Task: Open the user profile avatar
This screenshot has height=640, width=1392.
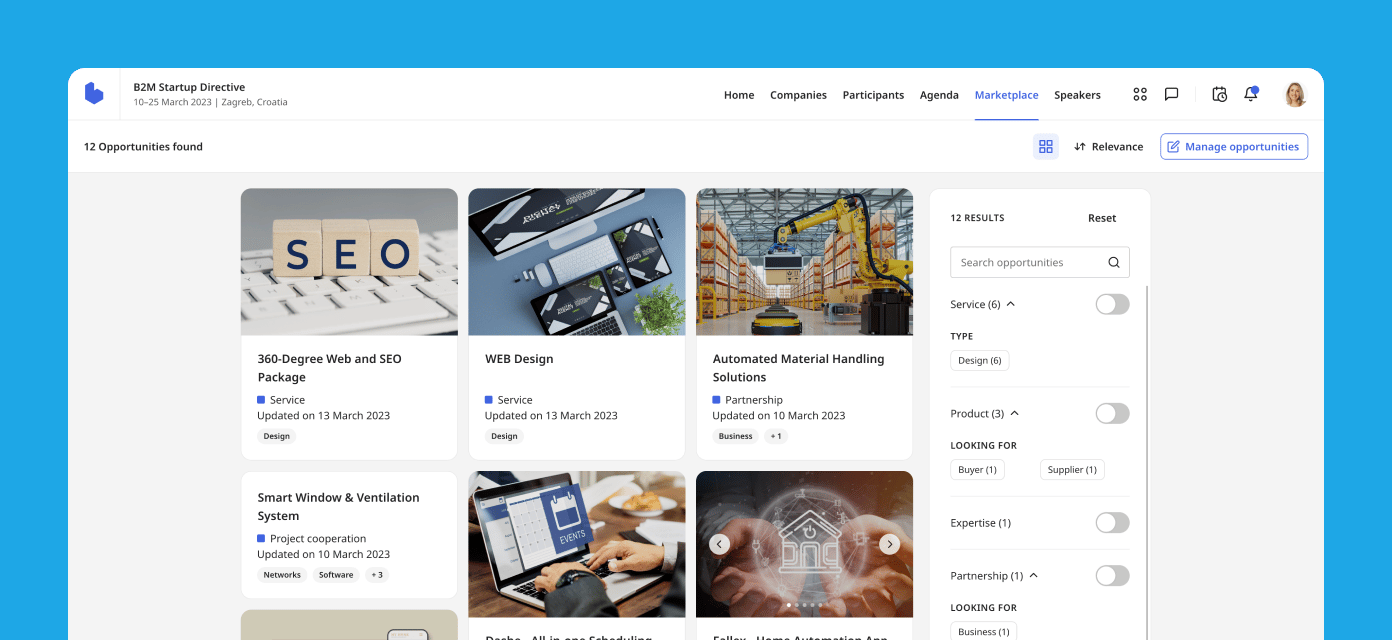Action: [x=1295, y=94]
